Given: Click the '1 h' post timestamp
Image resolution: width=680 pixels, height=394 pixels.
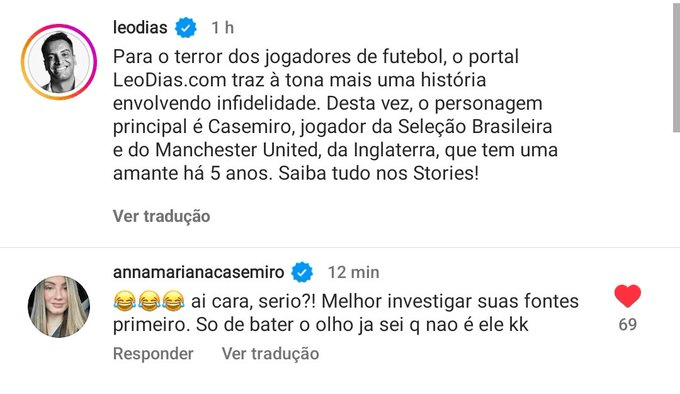Looking at the screenshot, I should (222, 28).
